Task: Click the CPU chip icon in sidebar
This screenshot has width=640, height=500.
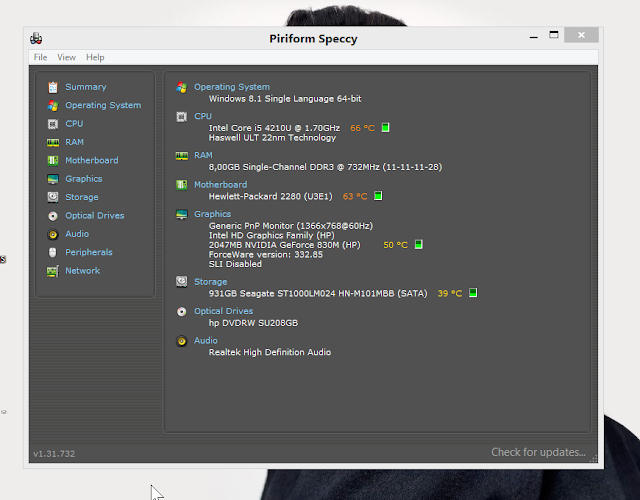Action: coord(53,124)
